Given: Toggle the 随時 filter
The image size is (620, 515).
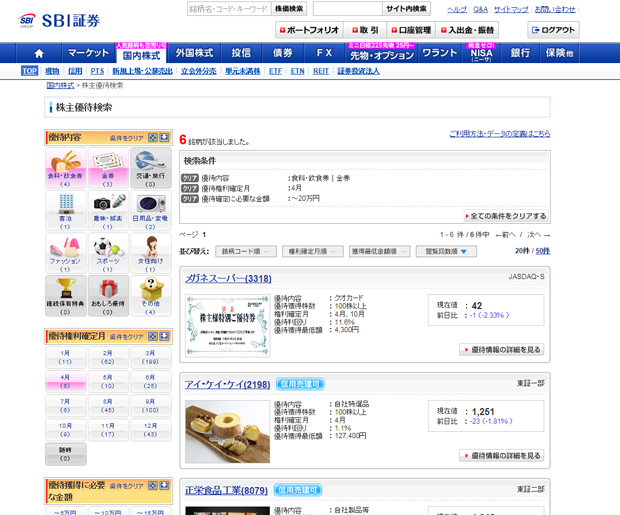Looking at the screenshot, I should pos(66,454).
